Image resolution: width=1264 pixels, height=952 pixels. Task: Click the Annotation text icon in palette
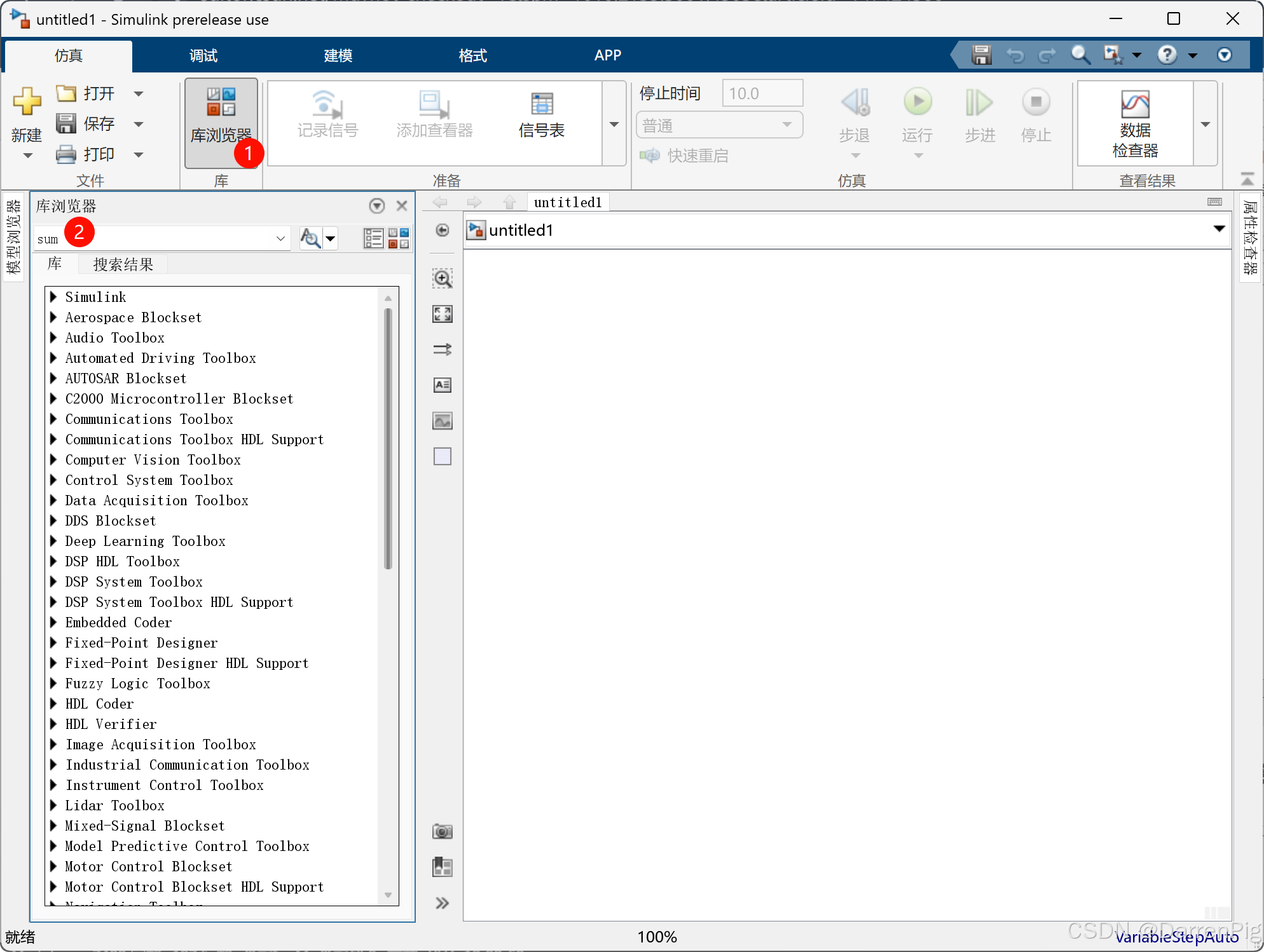click(443, 385)
